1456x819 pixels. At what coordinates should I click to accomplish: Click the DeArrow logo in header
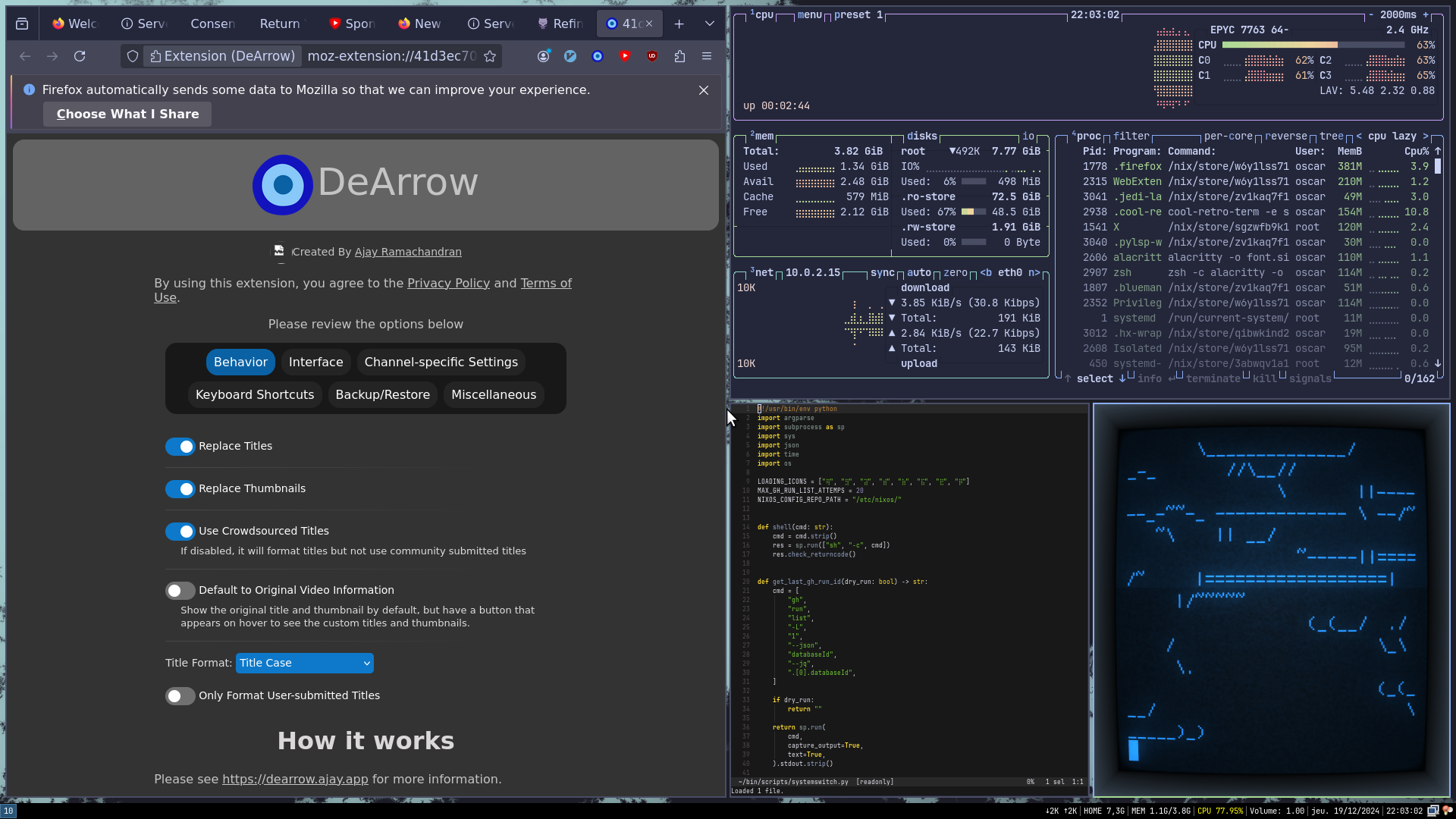[283, 185]
